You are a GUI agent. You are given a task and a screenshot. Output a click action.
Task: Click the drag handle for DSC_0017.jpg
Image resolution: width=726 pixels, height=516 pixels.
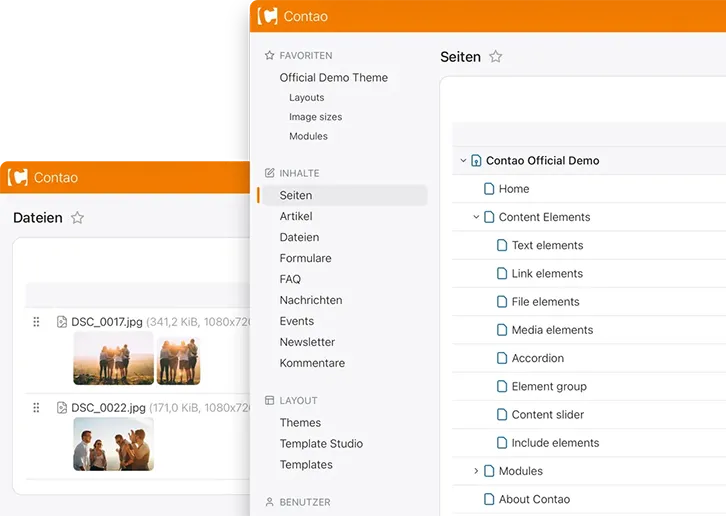click(36, 321)
